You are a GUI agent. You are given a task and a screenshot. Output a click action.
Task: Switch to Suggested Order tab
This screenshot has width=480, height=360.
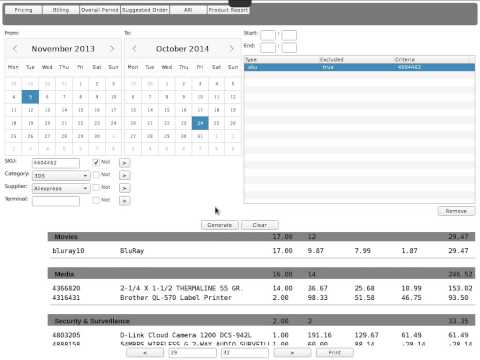click(x=145, y=10)
